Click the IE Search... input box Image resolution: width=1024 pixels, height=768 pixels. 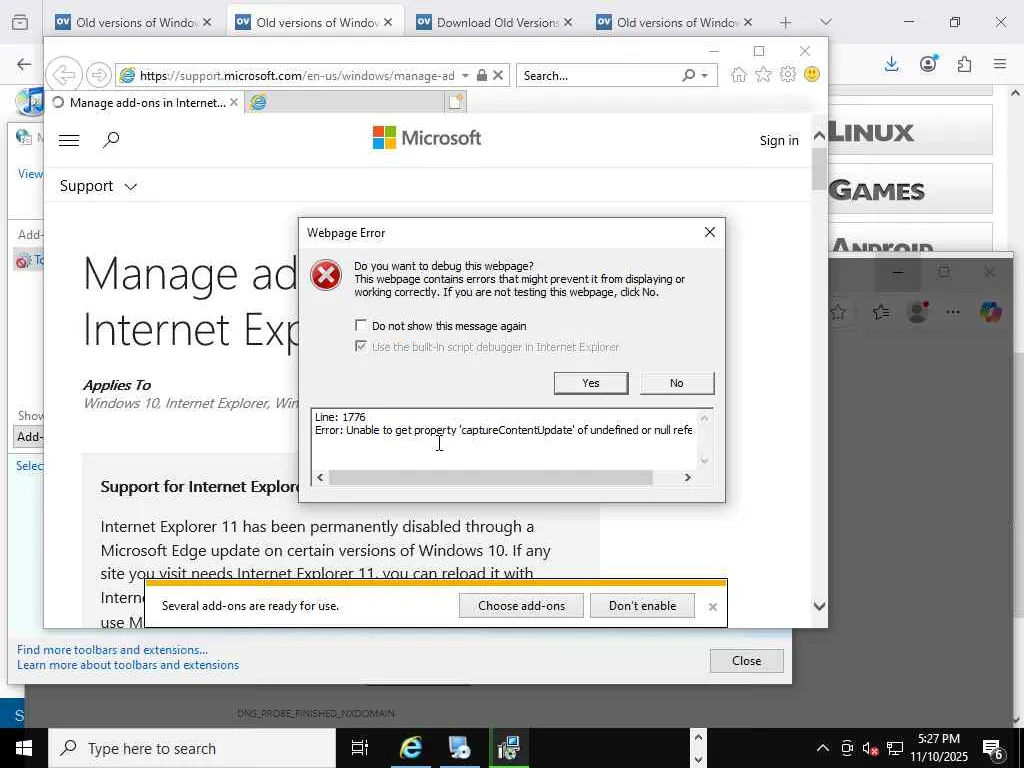(598, 76)
